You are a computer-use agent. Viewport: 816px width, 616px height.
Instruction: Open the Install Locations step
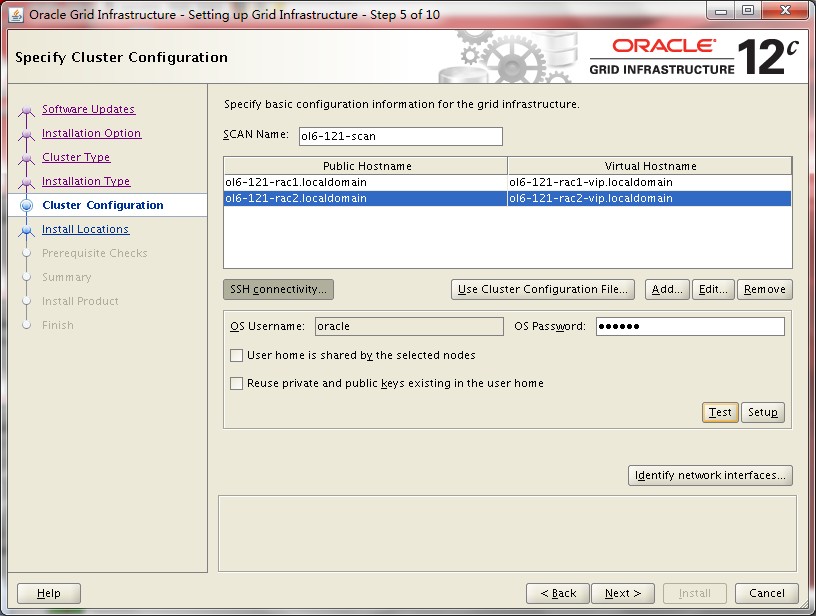85,229
